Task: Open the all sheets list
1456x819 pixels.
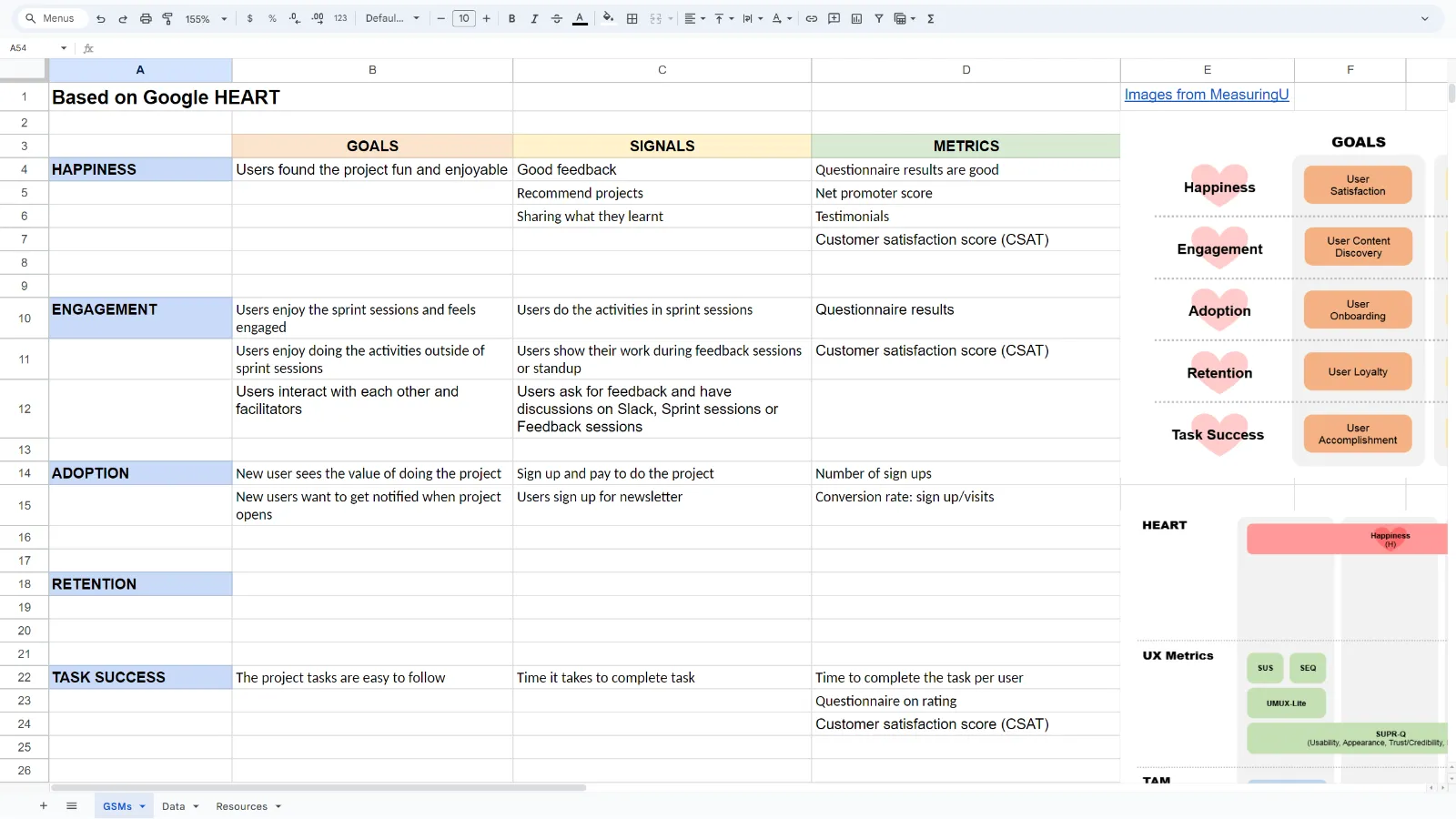Action: point(72,806)
